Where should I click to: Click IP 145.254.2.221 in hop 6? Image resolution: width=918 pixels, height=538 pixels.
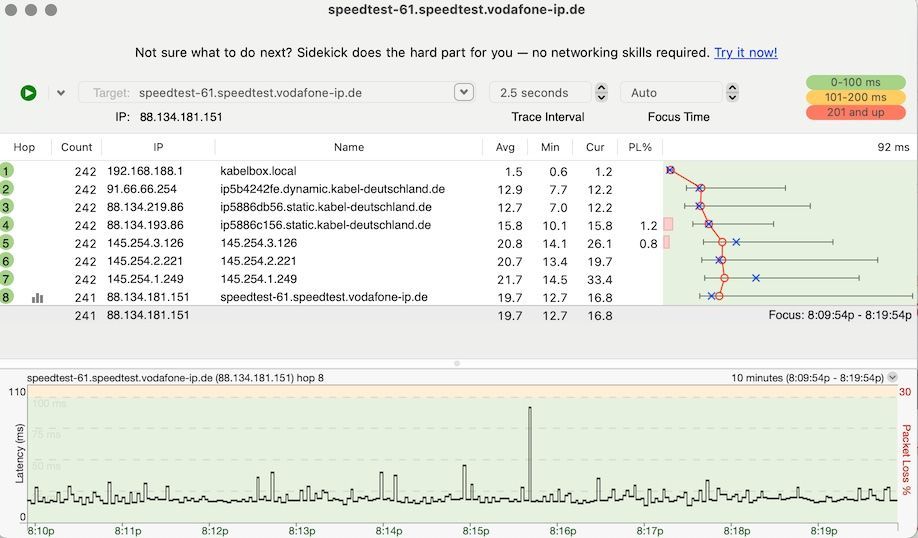pos(145,261)
